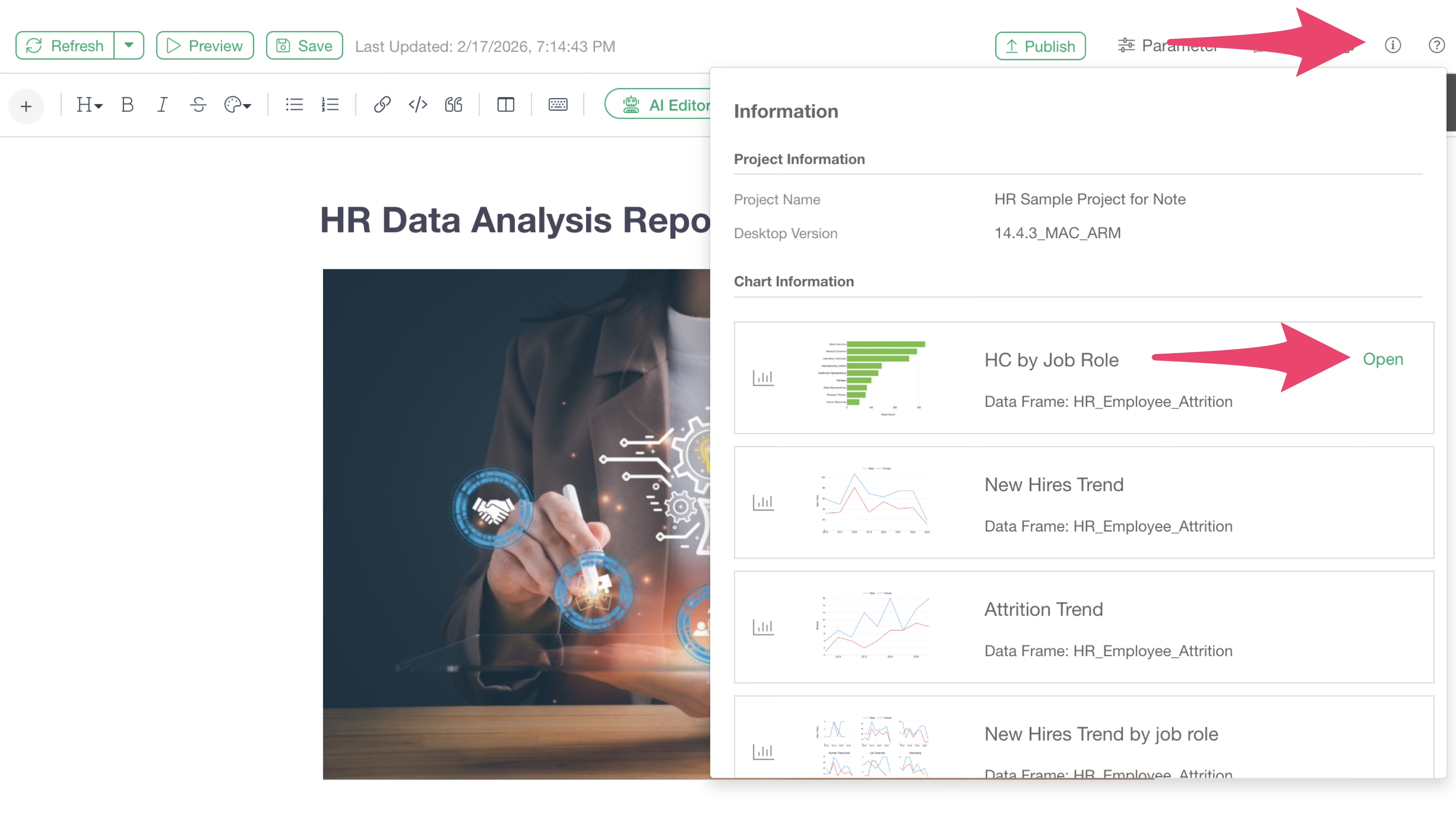This screenshot has height=823, width=1456.
Task: Insert a block quote
Action: pyautogui.click(x=453, y=105)
